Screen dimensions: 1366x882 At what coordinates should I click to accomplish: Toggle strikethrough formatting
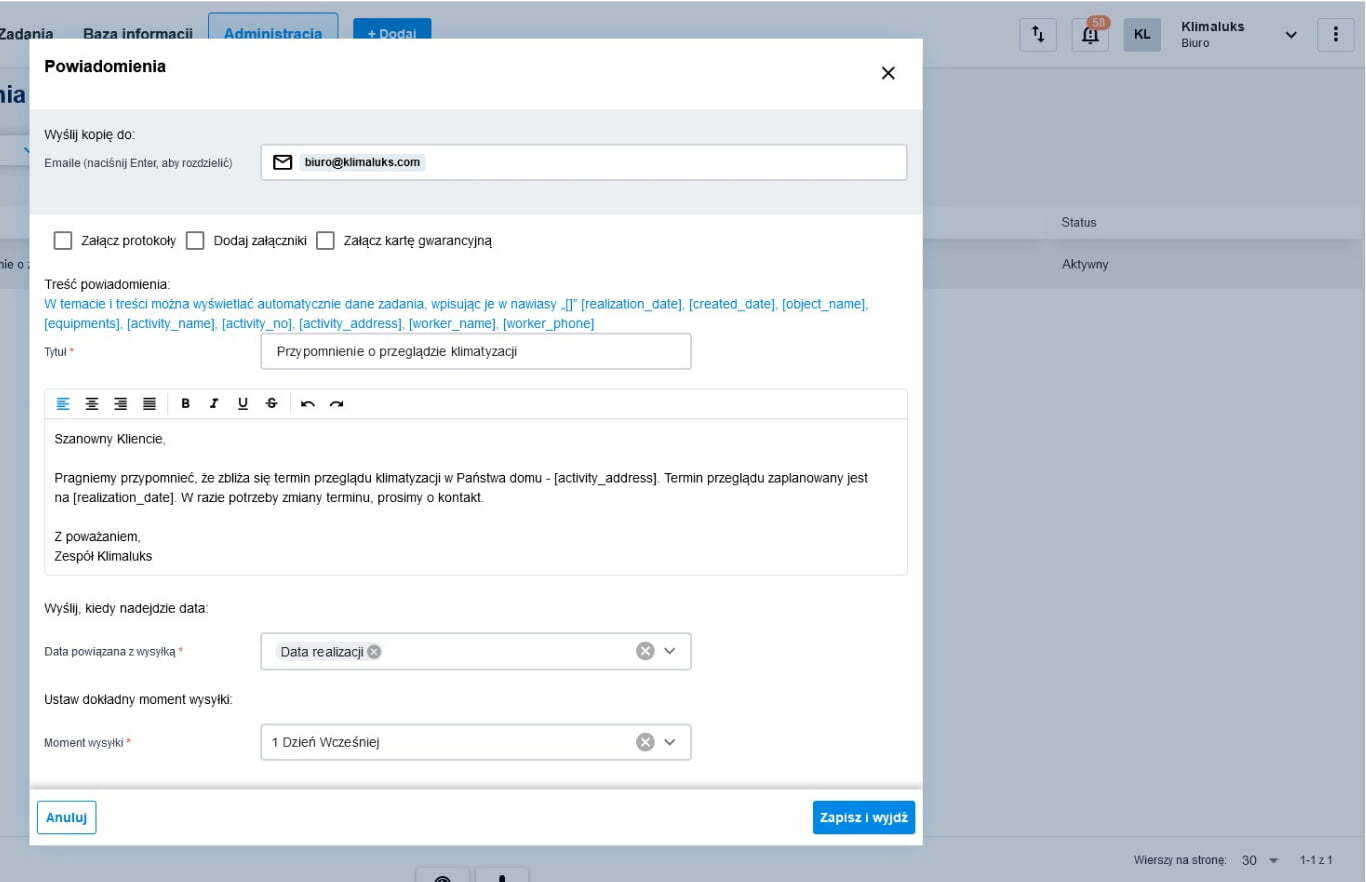[x=272, y=404]
